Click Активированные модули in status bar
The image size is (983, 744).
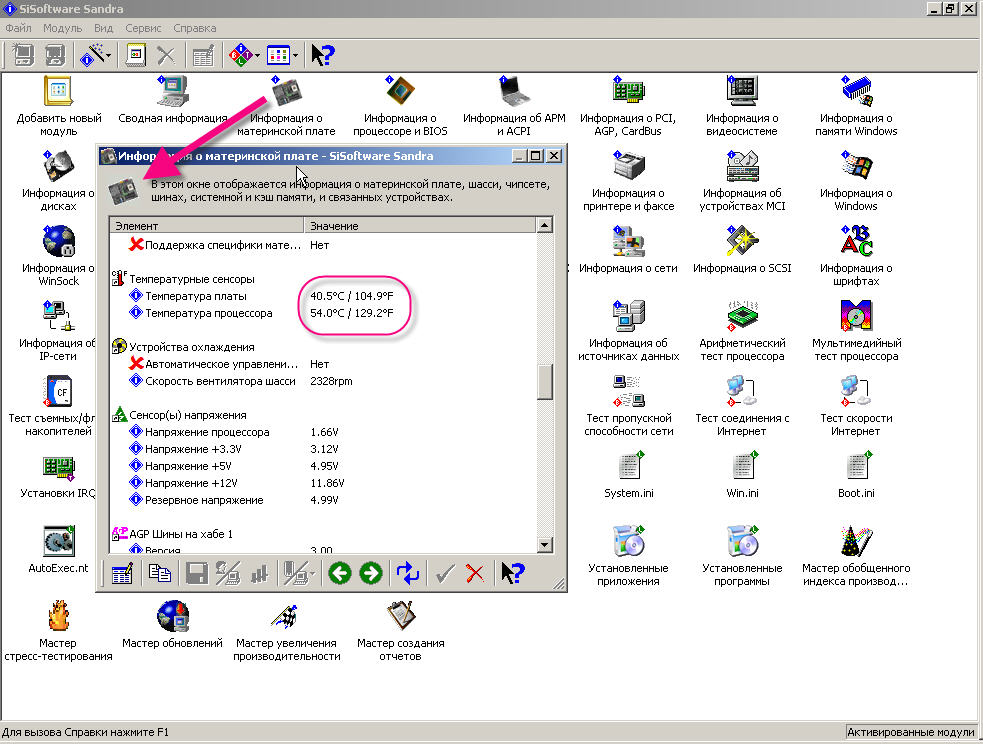point(911,732)
